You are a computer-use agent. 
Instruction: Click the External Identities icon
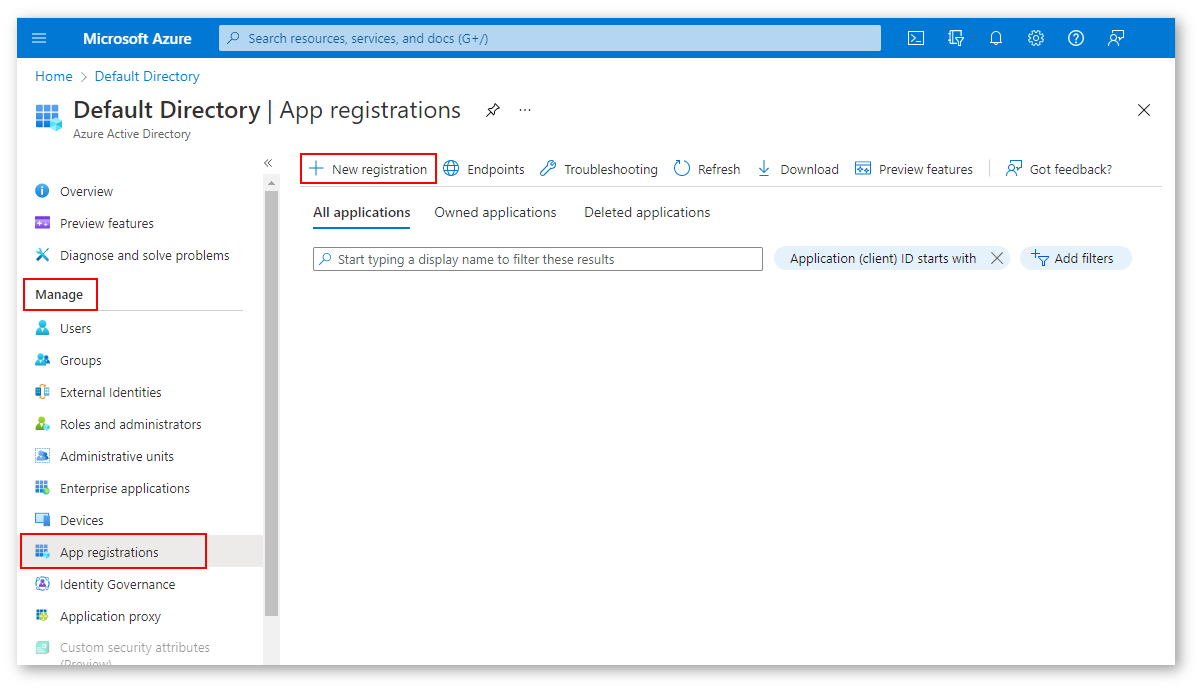tap(42, 392)
